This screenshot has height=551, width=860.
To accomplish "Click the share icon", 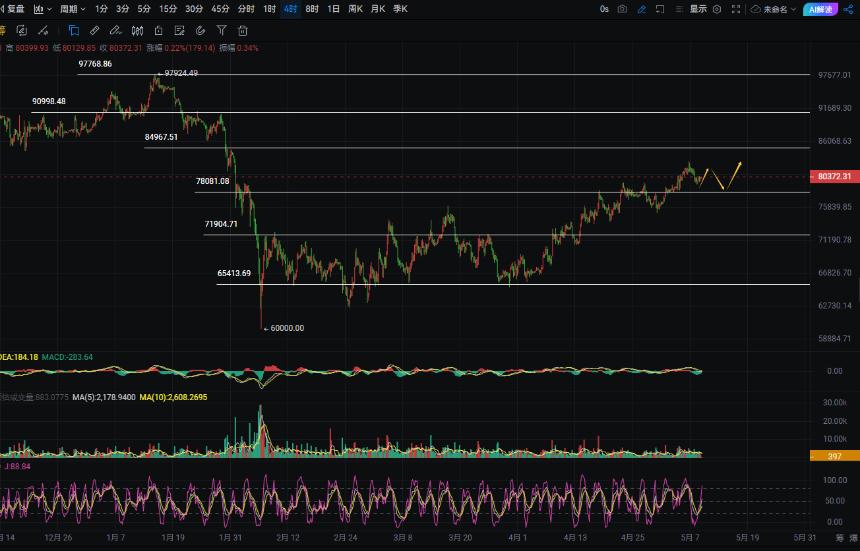I will [848, 9].
